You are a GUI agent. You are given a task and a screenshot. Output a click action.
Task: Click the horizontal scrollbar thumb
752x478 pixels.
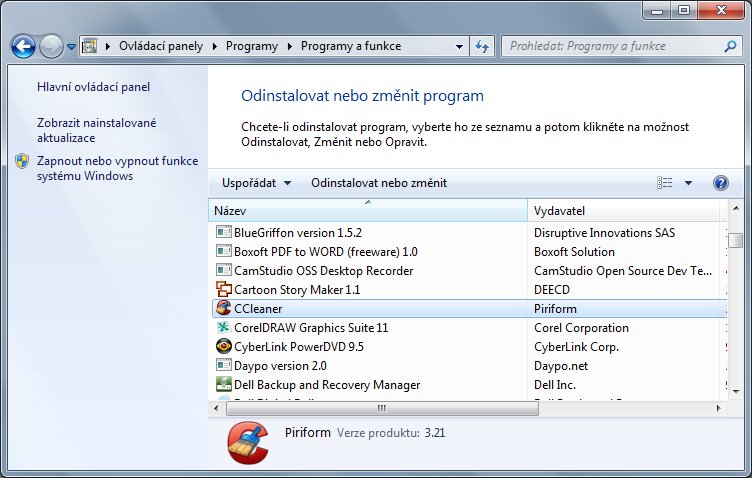pyautogui.click(x=382, y=408)
